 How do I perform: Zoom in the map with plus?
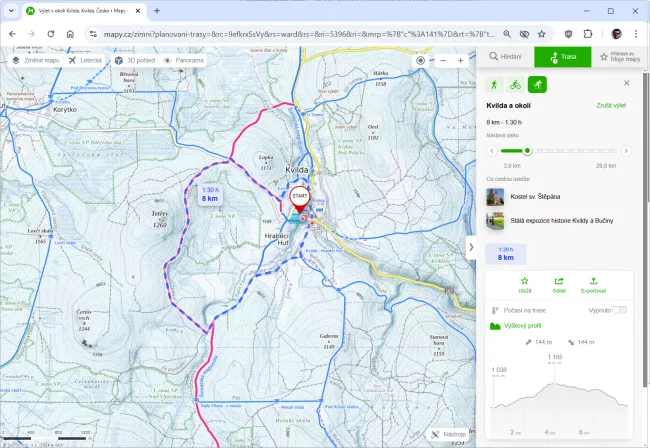[x=460, y=60]
